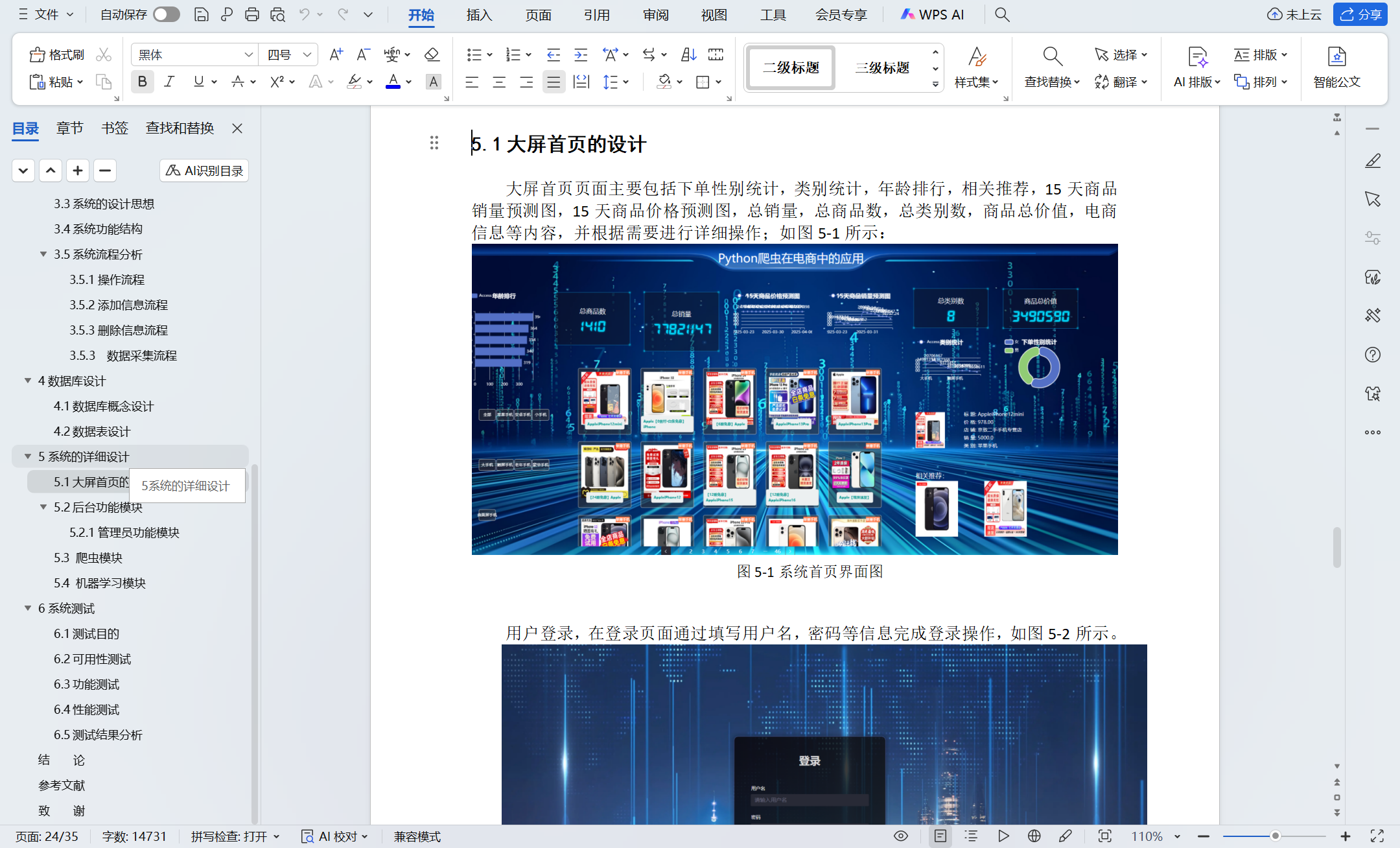Viewport: 1400px width, 848px height.
Task: Align paragraph left
Action: click(x=472, y=82)
